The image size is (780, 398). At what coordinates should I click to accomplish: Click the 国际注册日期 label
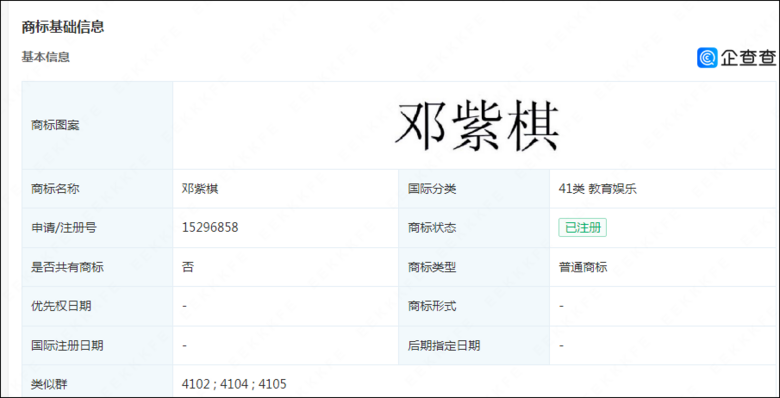tap(67, 345)
